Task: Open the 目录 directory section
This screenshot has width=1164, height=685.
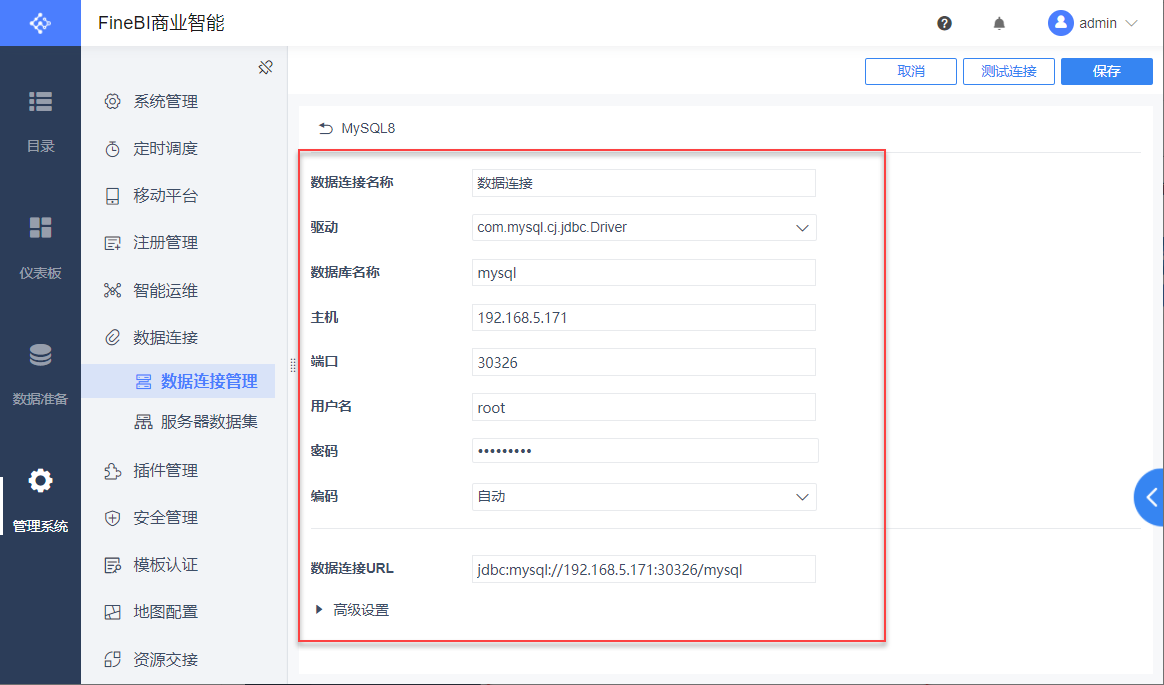Action: click(x=40, y=122)
